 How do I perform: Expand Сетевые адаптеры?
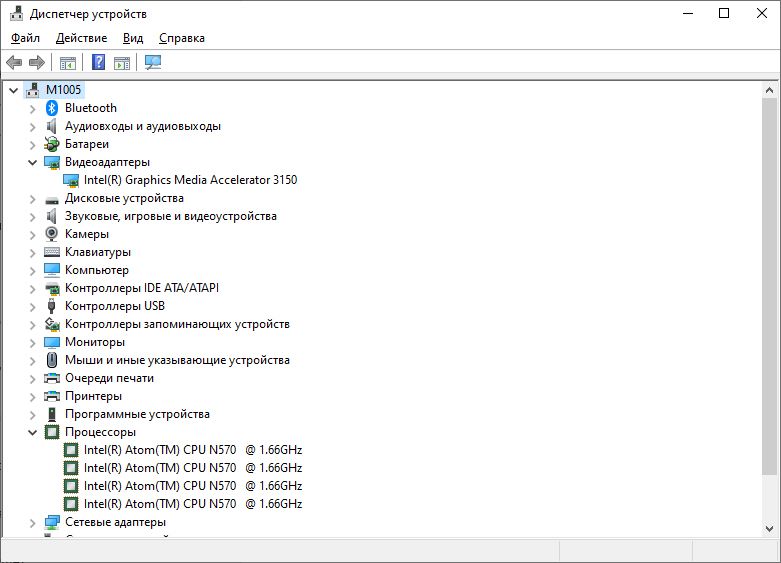pos(32,523)
